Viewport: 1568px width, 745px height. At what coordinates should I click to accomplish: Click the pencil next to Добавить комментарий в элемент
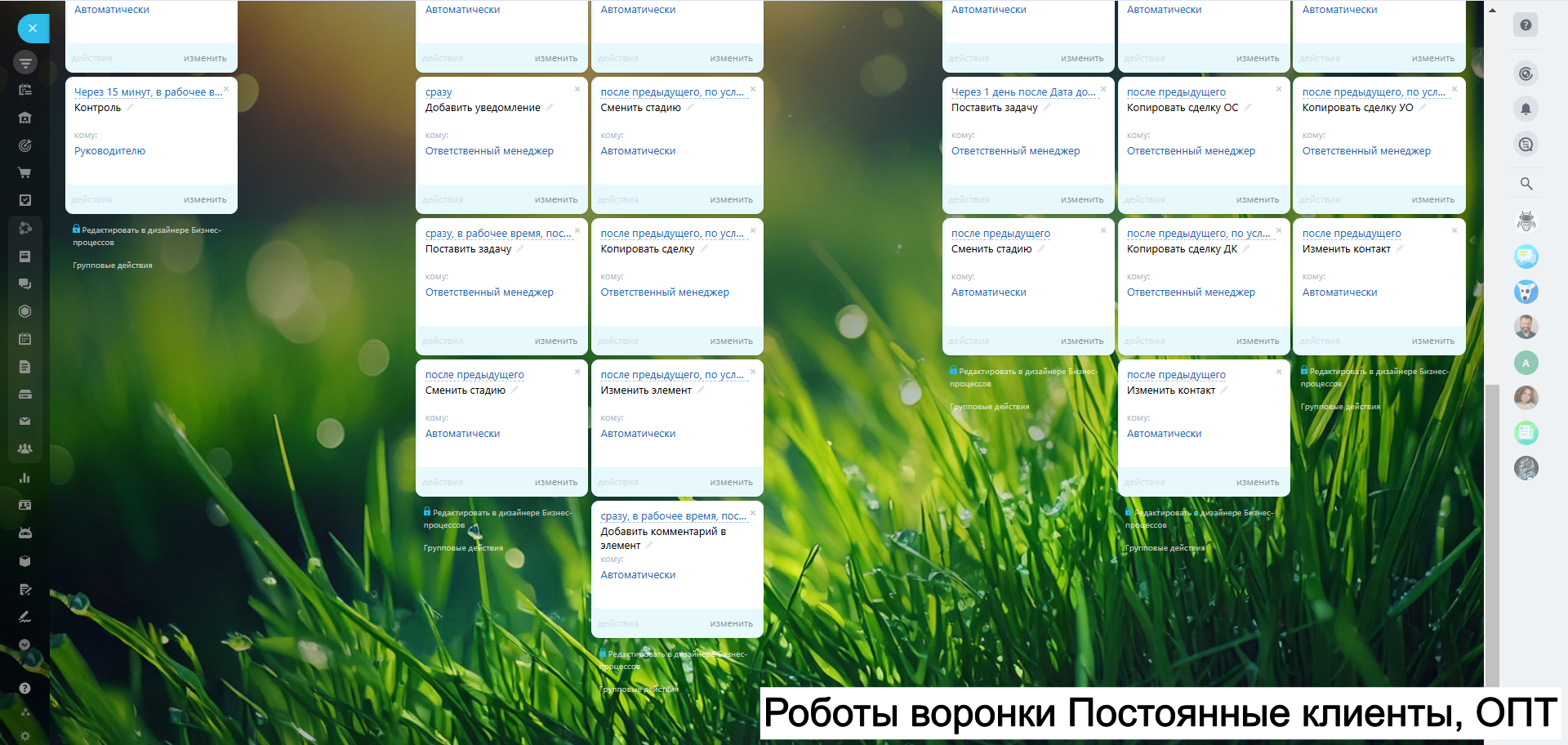click(649, 545)
